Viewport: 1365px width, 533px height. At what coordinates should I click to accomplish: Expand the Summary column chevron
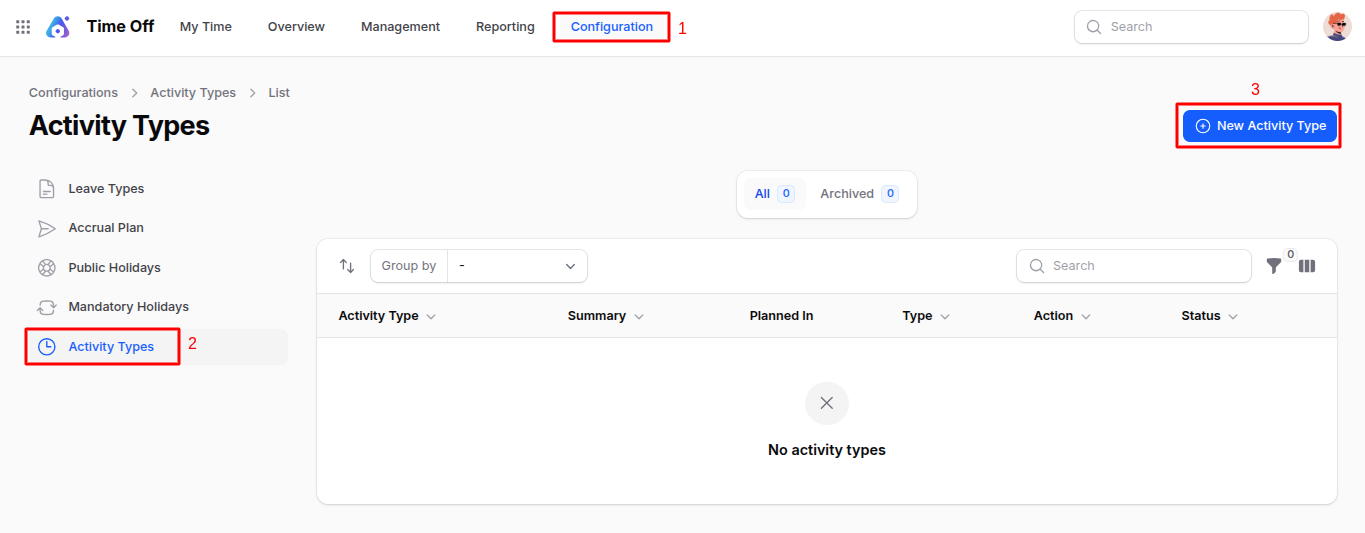point(639,316)
